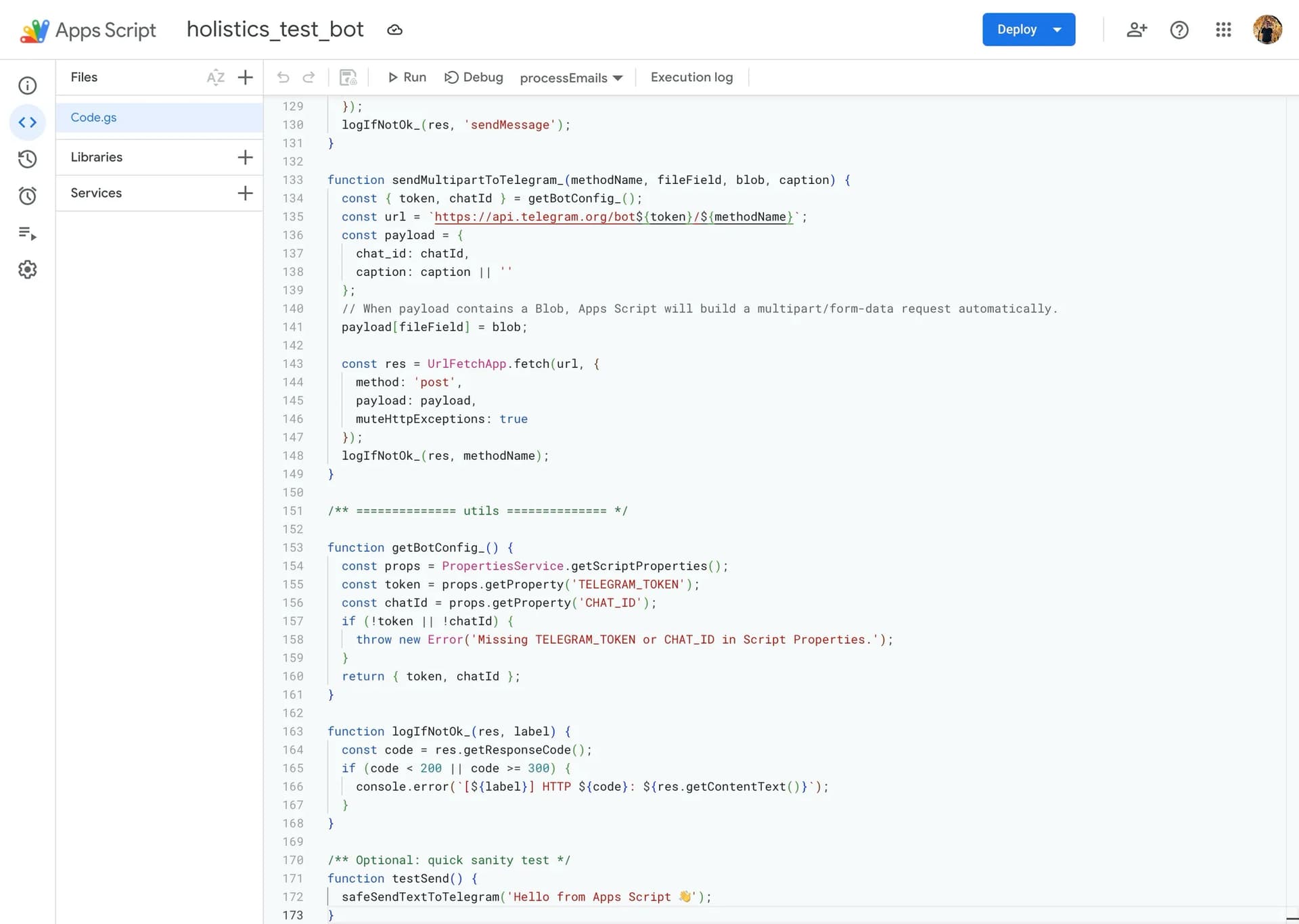Open the Executions list icon

[27, 233]
